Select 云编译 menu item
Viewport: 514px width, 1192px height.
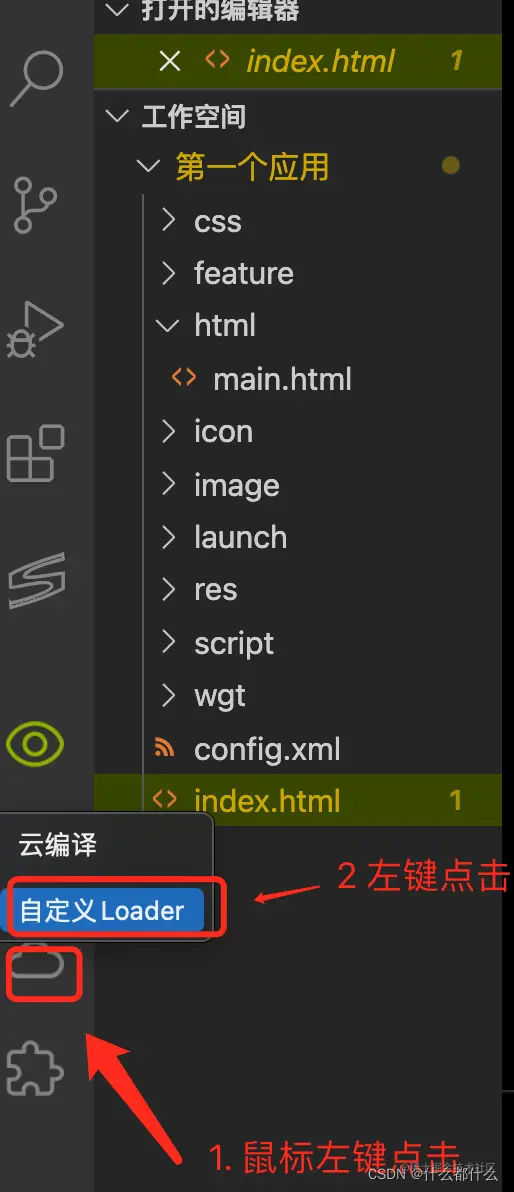click(59, 845)
